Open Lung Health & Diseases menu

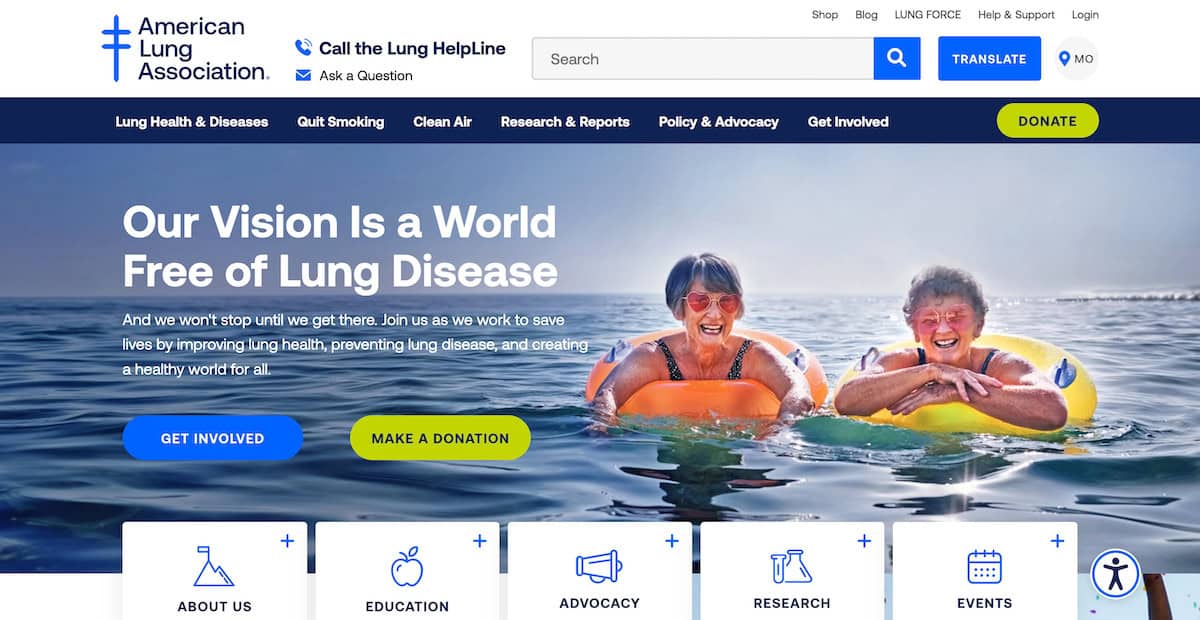(x=192, y=121)
